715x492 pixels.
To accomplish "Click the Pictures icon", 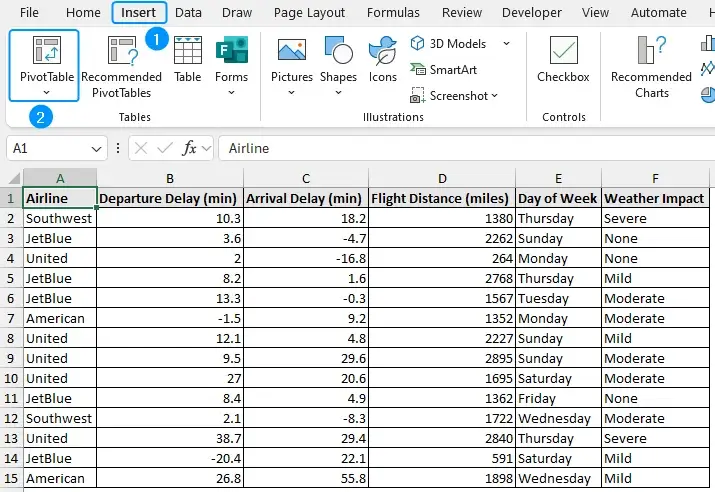I will click(292, 50).
